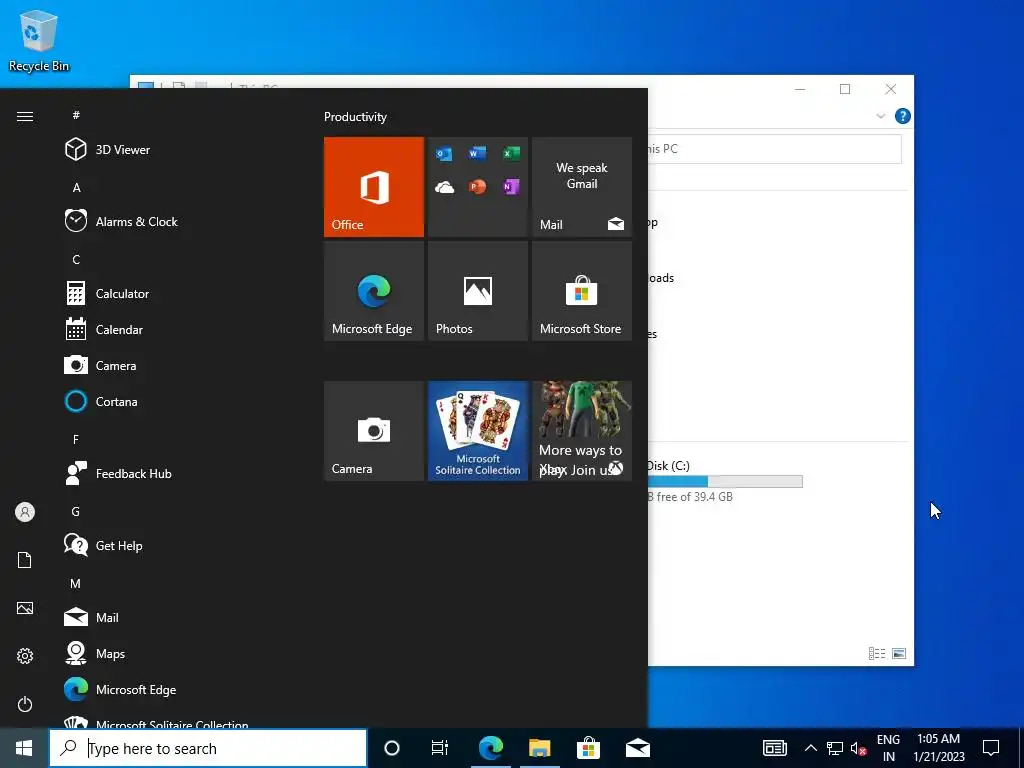This screenshot has width=1024, height=768.
Task: Click the File Explorer address bar
Action: tap(775, 149)
